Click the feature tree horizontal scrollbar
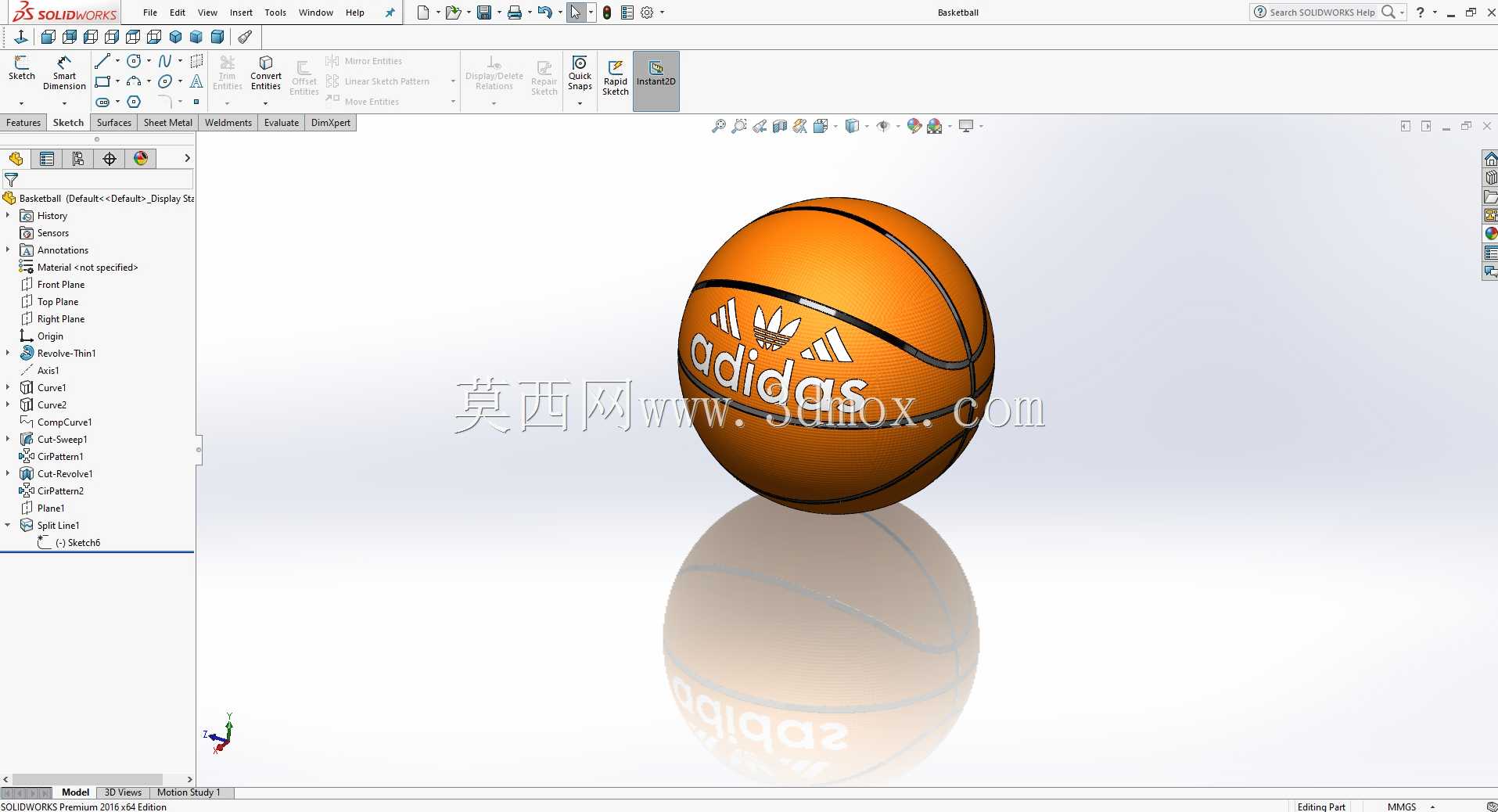 tap(88, 779)
